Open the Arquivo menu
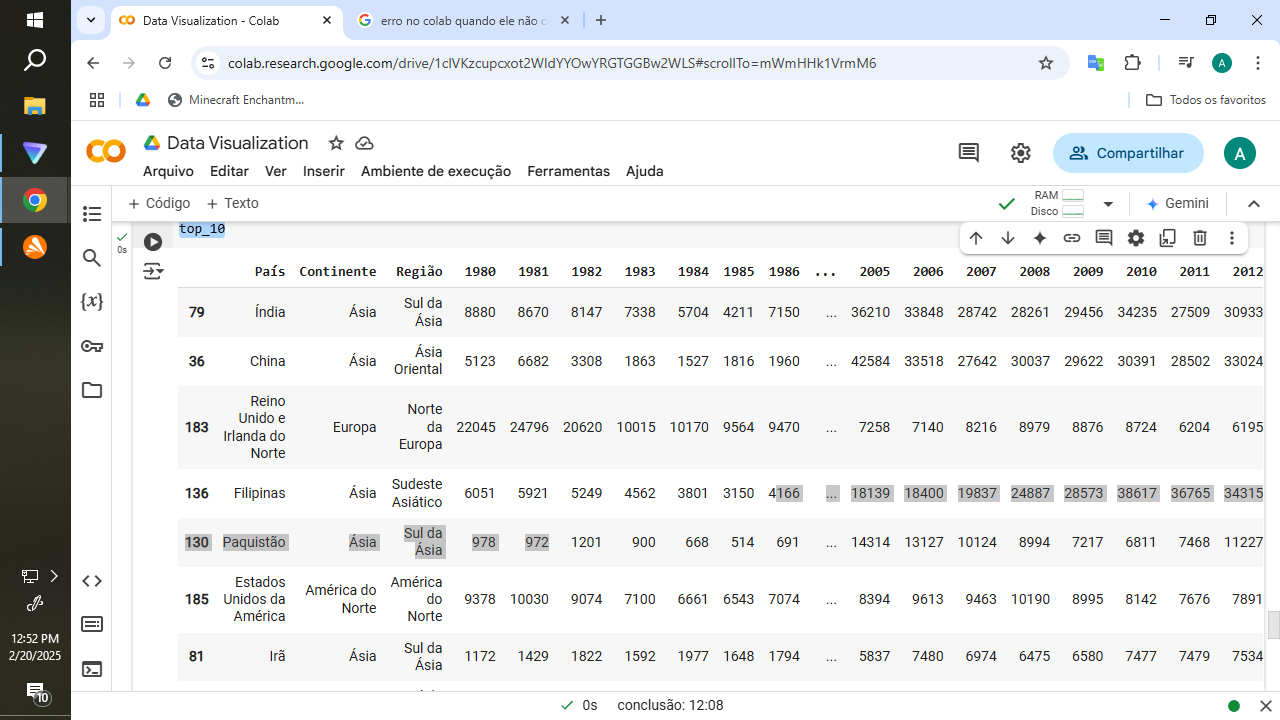This screenshot has height=720, width=1280. (168, 171)
